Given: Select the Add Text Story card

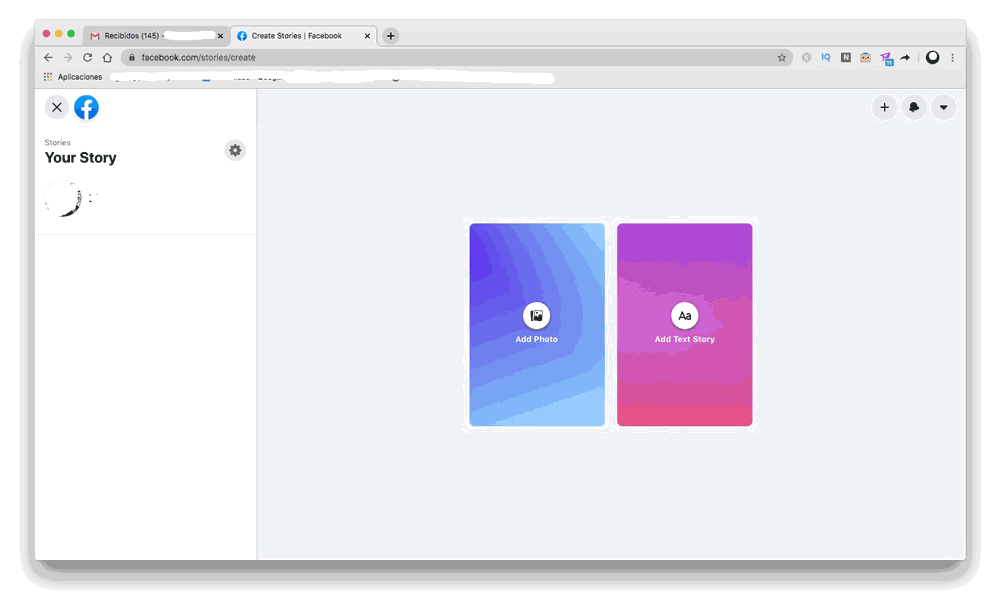Looking at the screenshot, I should click(684, 325).
